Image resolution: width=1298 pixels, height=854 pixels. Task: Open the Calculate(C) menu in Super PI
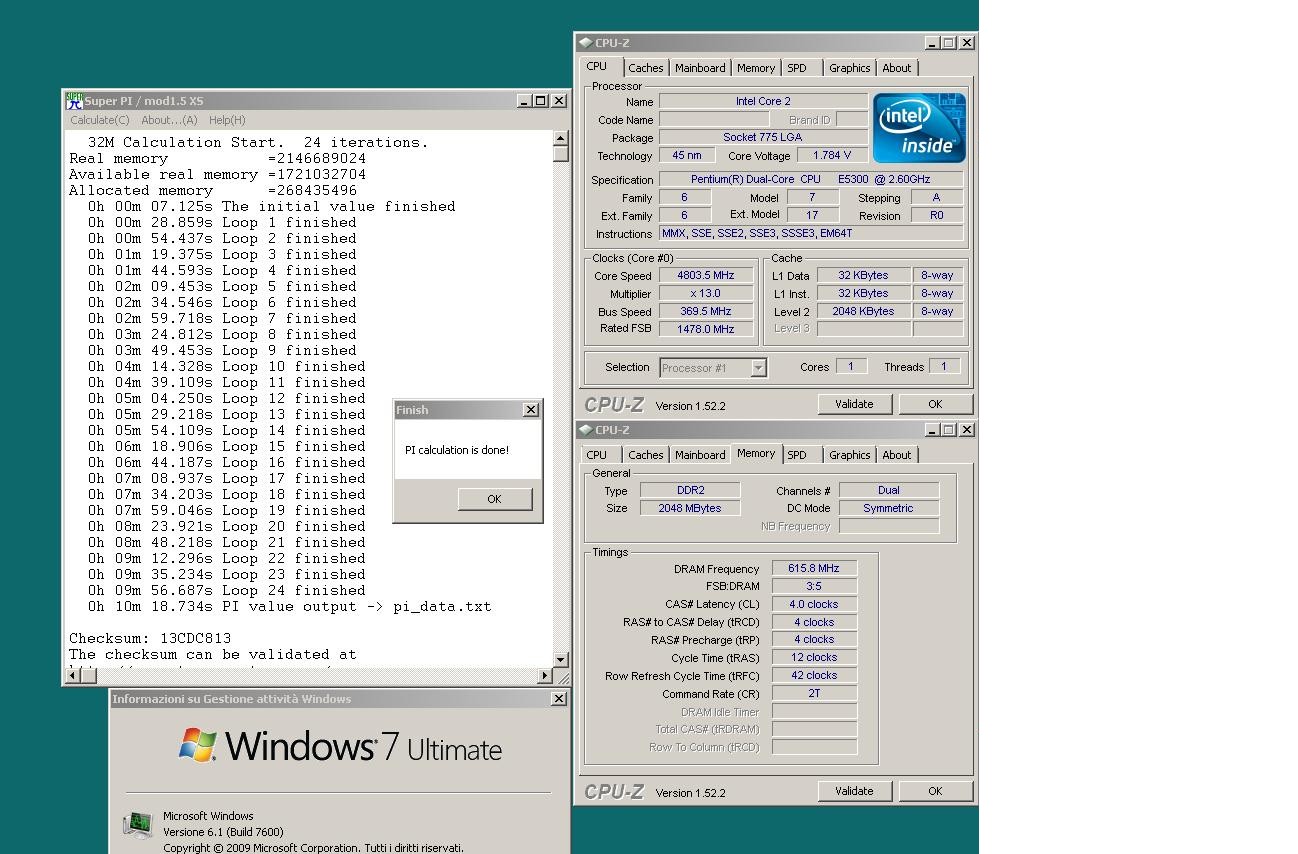[x=99, y=120]
